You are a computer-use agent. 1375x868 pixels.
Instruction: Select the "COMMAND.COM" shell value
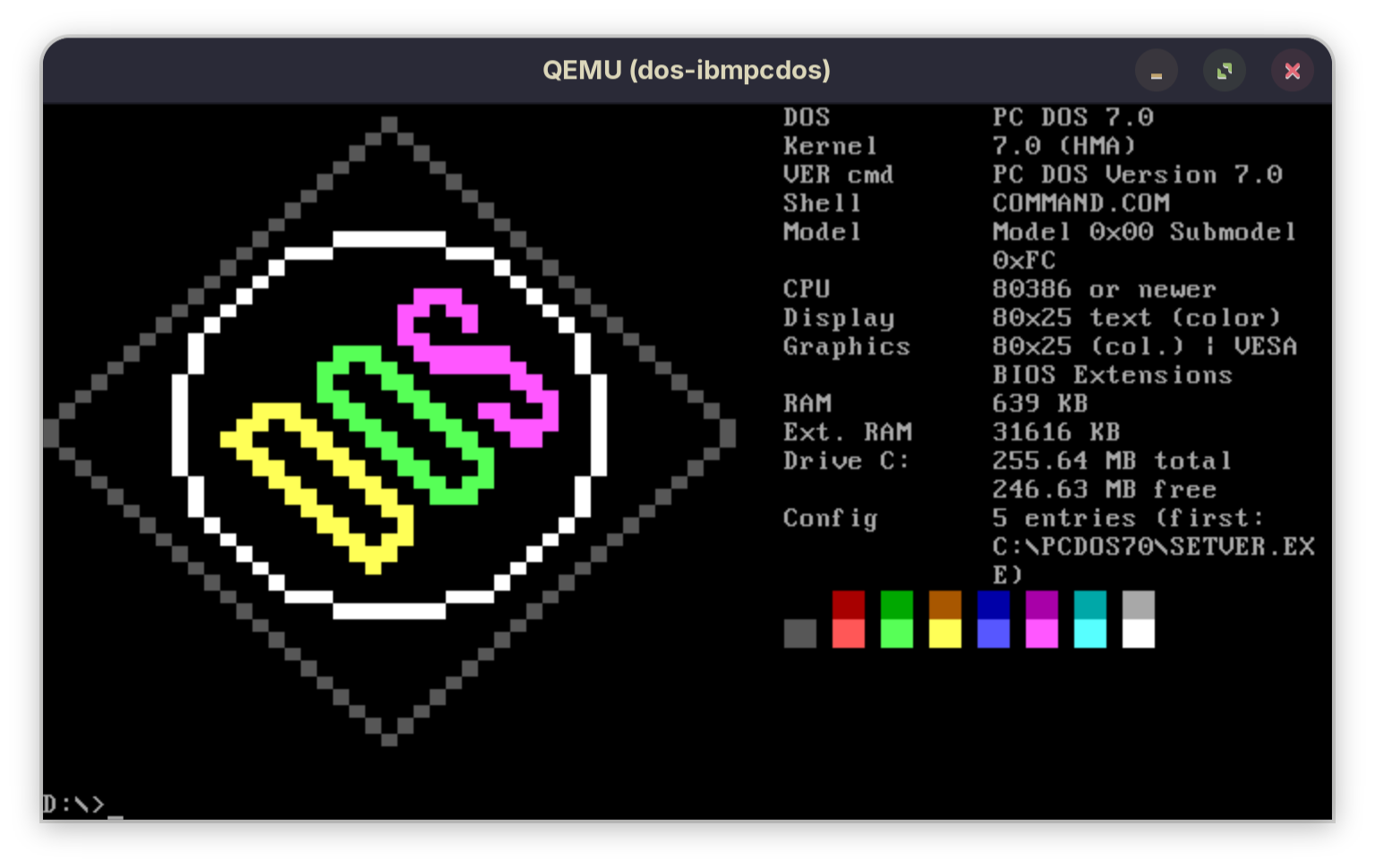point(1080,203)
